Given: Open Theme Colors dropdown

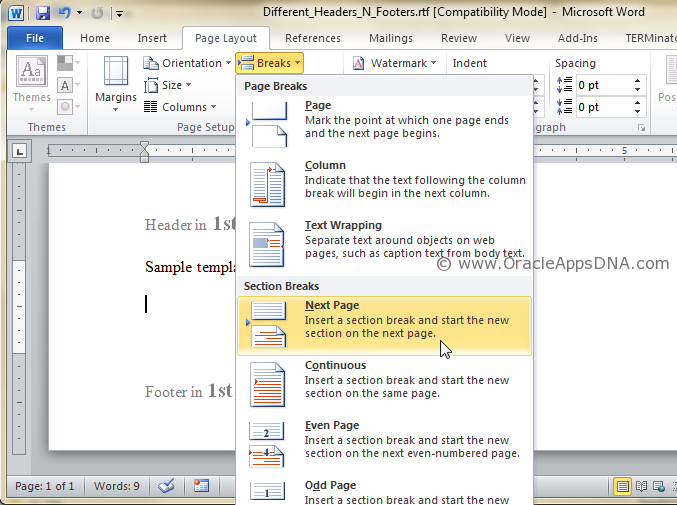Looking at the screenshot, I should click(x=69, y=63).
